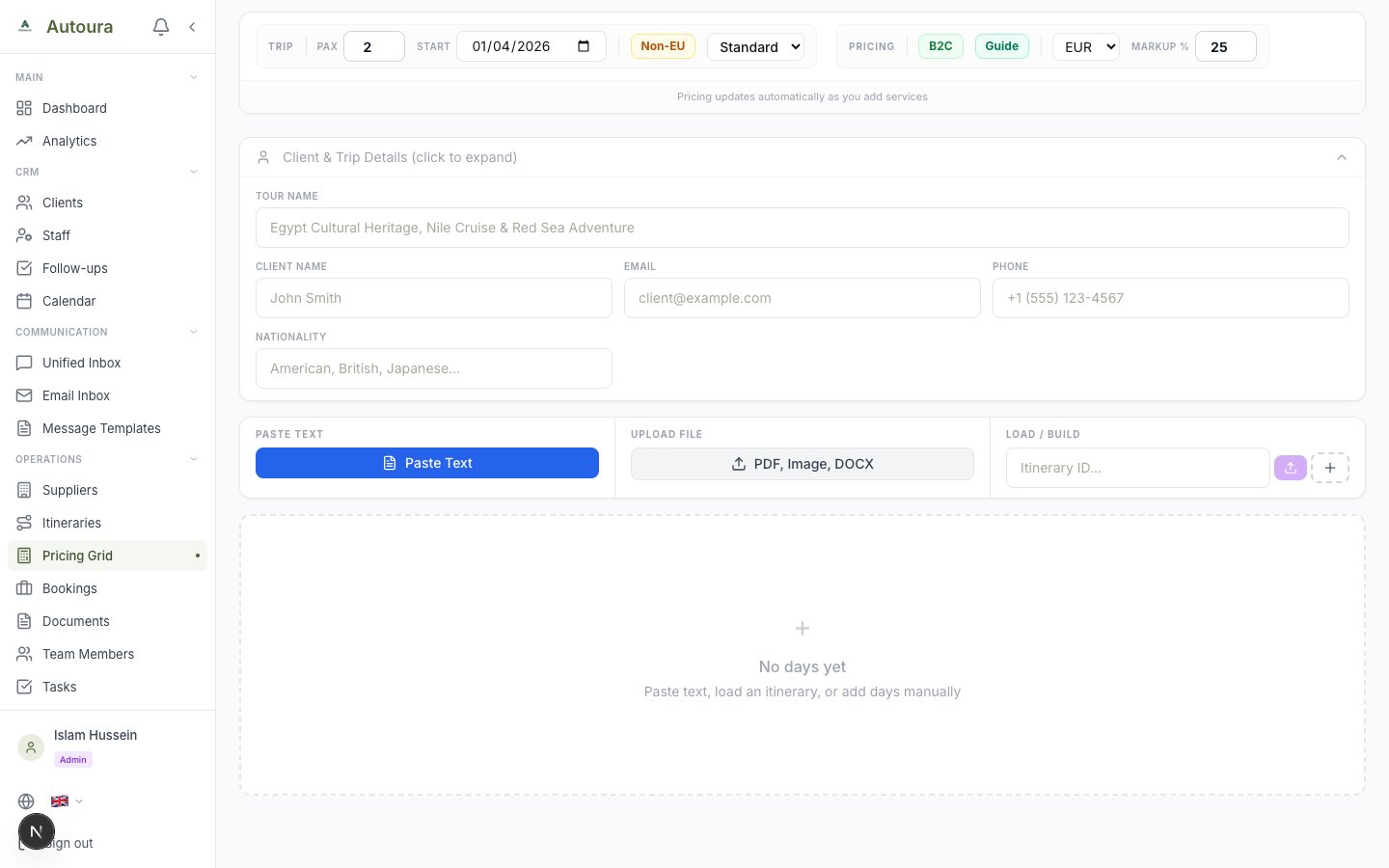Open the date picker calendar icon
This screenshot has height=868, width=1389.
click(584, 46)
